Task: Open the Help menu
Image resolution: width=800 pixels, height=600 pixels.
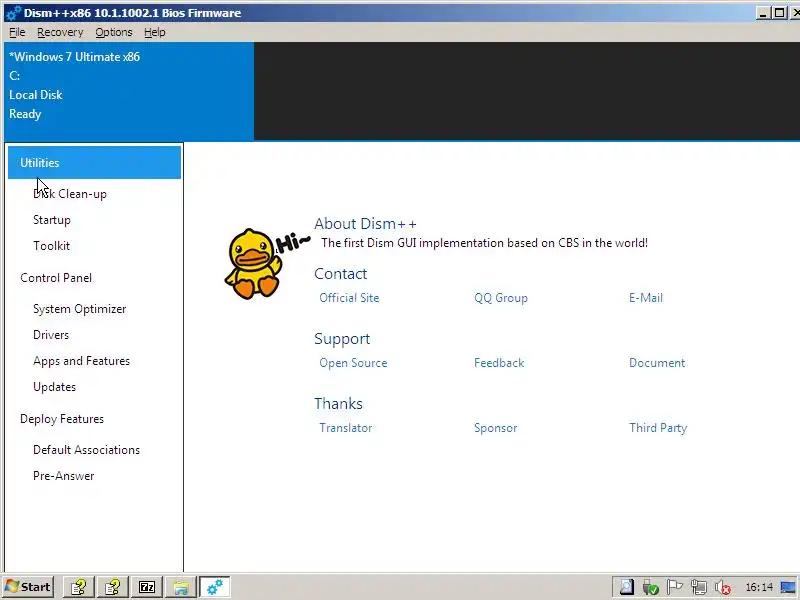Action: (x=155, y=32)
